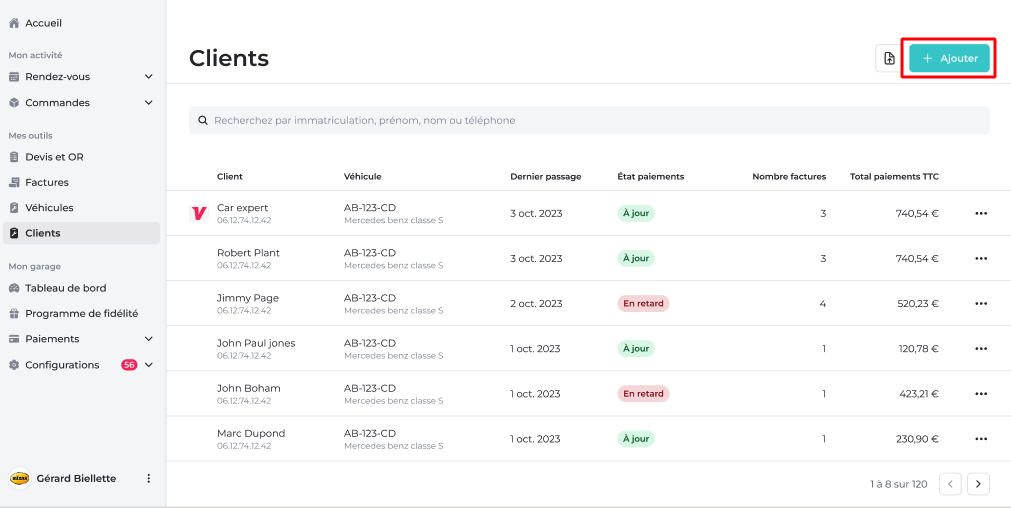1011x508 pixels.
Task: Go to previous page of clients
Action: 950,484
